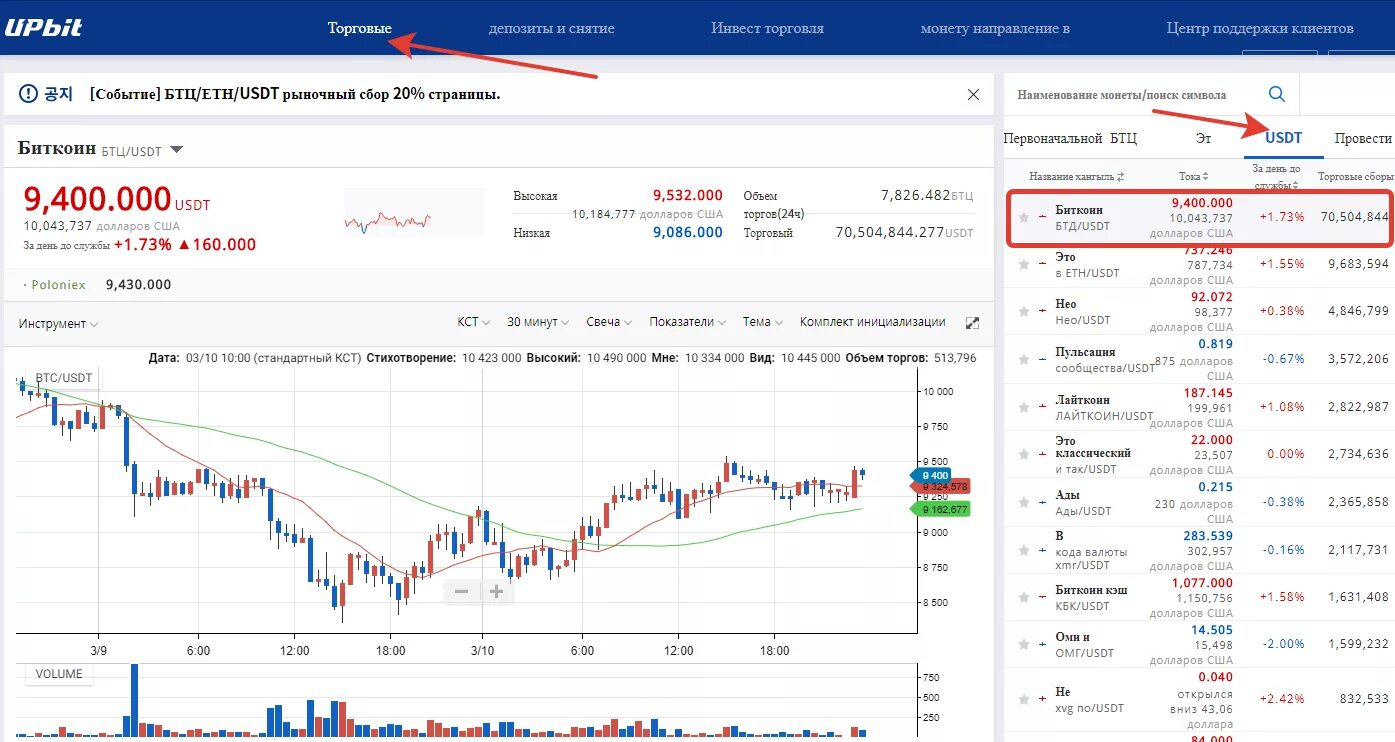Favorite the Биткоин кэш row star

[1024, 597]
